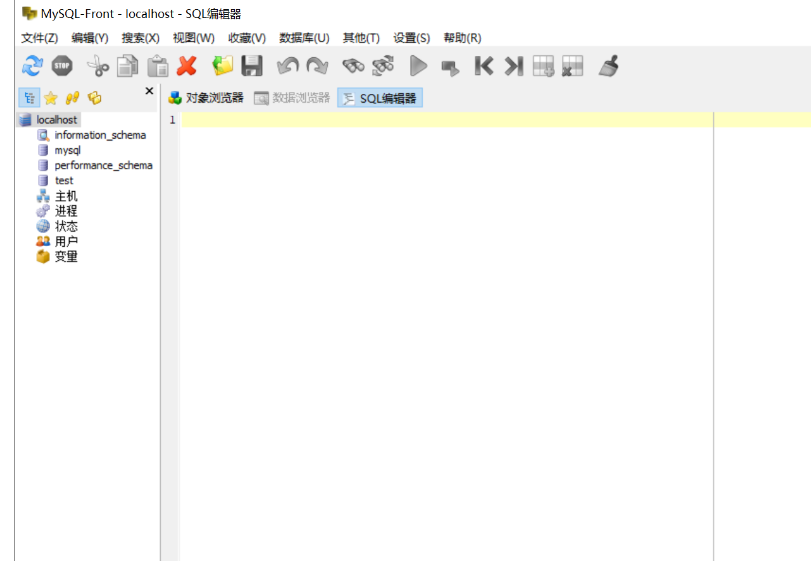Image resolution: width=811 pixels, height=561 pixels.
Task: Select the SQL编辑器 tab
Action: (x=380, y=98)
